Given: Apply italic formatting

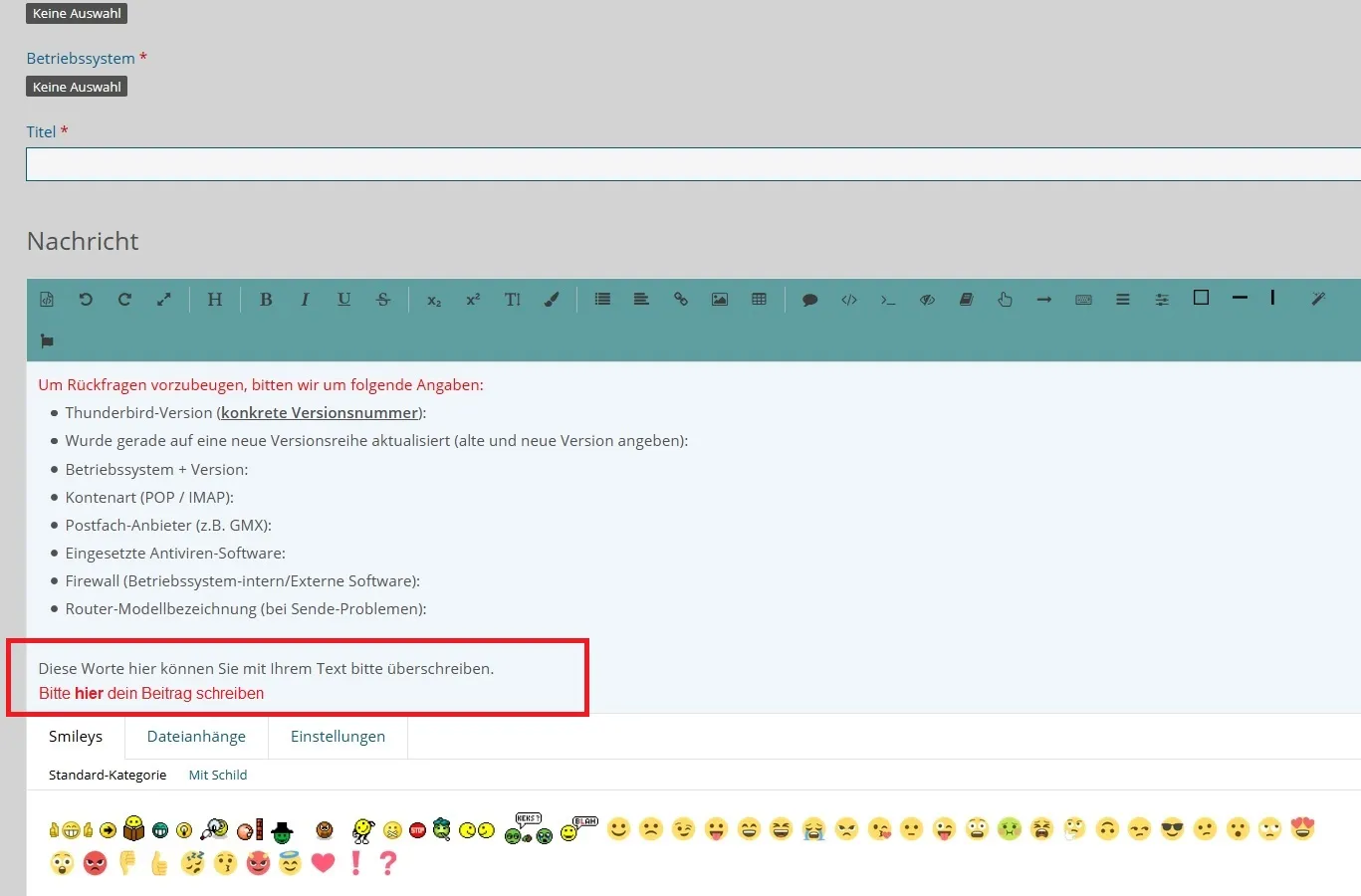Looking at the screenshot, I should pos(305,299).
